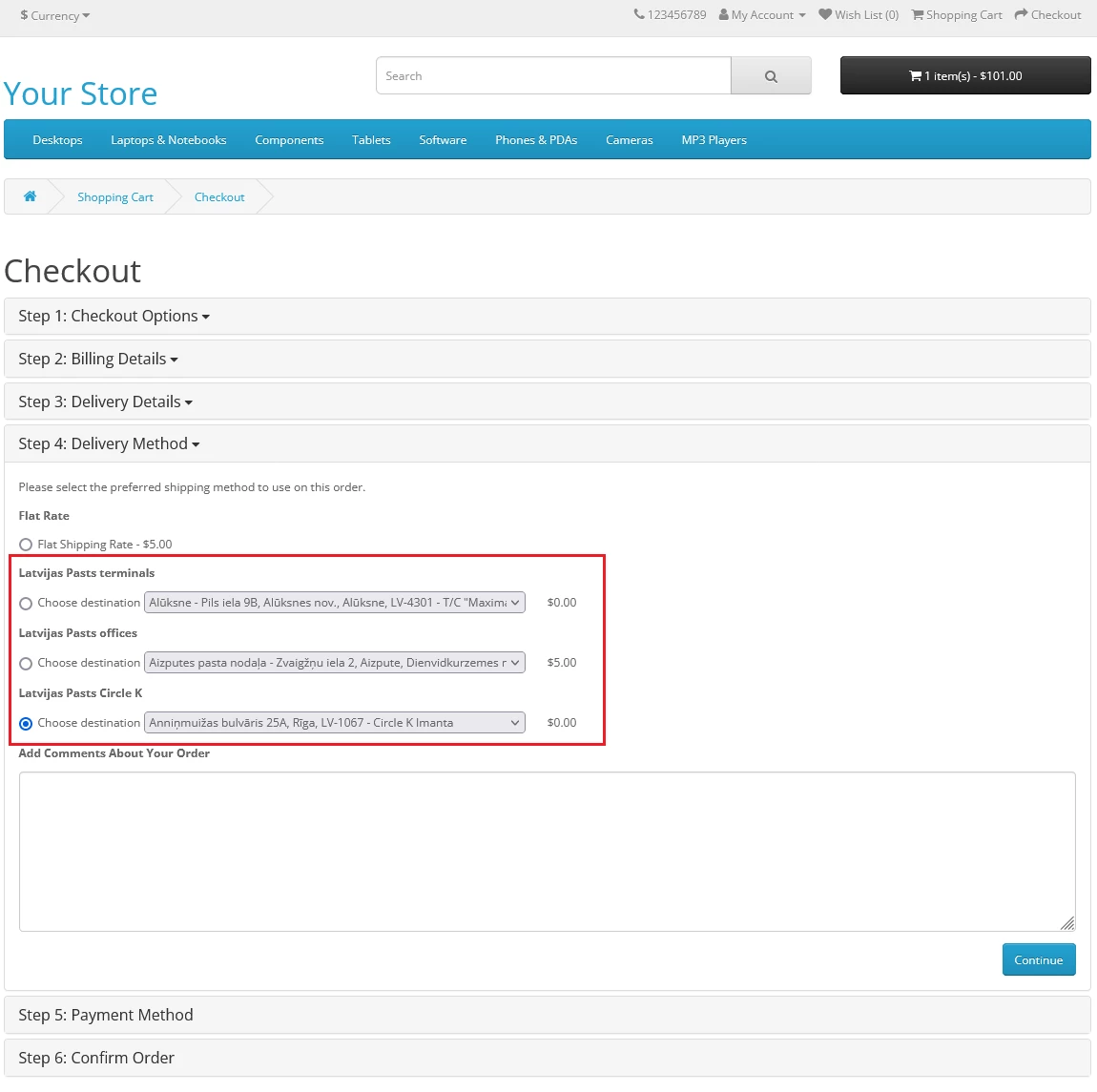Select the Latvijas Pasts terminals radio button
The height and width of the screenshot is (1092, 1097).
pos(26,604)
